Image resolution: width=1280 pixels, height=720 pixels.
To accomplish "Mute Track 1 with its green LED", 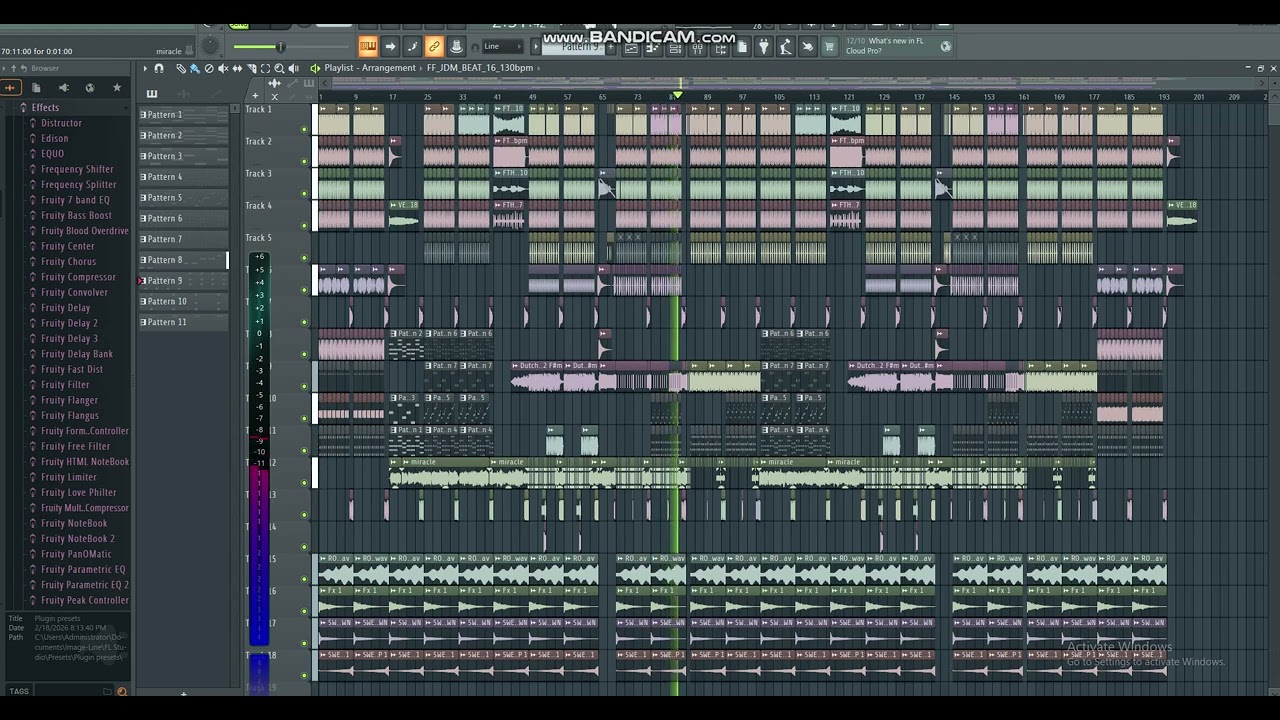I will pos(305,129).
